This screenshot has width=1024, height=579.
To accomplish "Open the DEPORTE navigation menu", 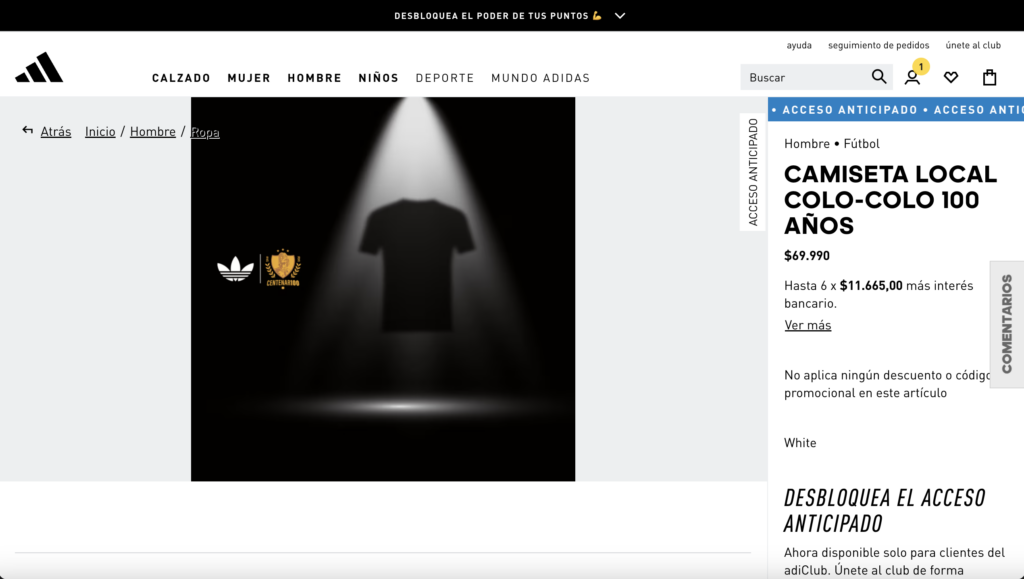I will coord(445,78).
